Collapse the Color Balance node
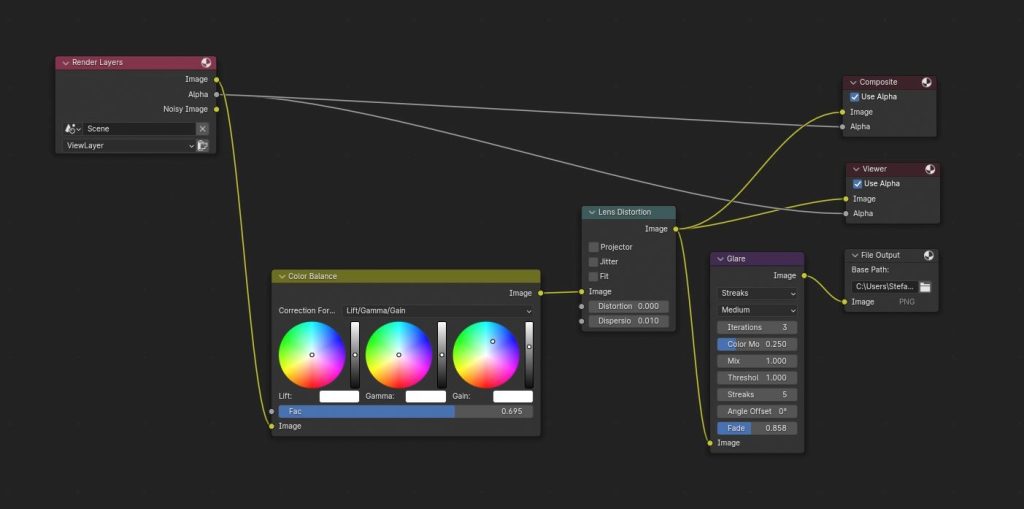Viewport: 1024px width, 509px height. (x=282, y=276)
